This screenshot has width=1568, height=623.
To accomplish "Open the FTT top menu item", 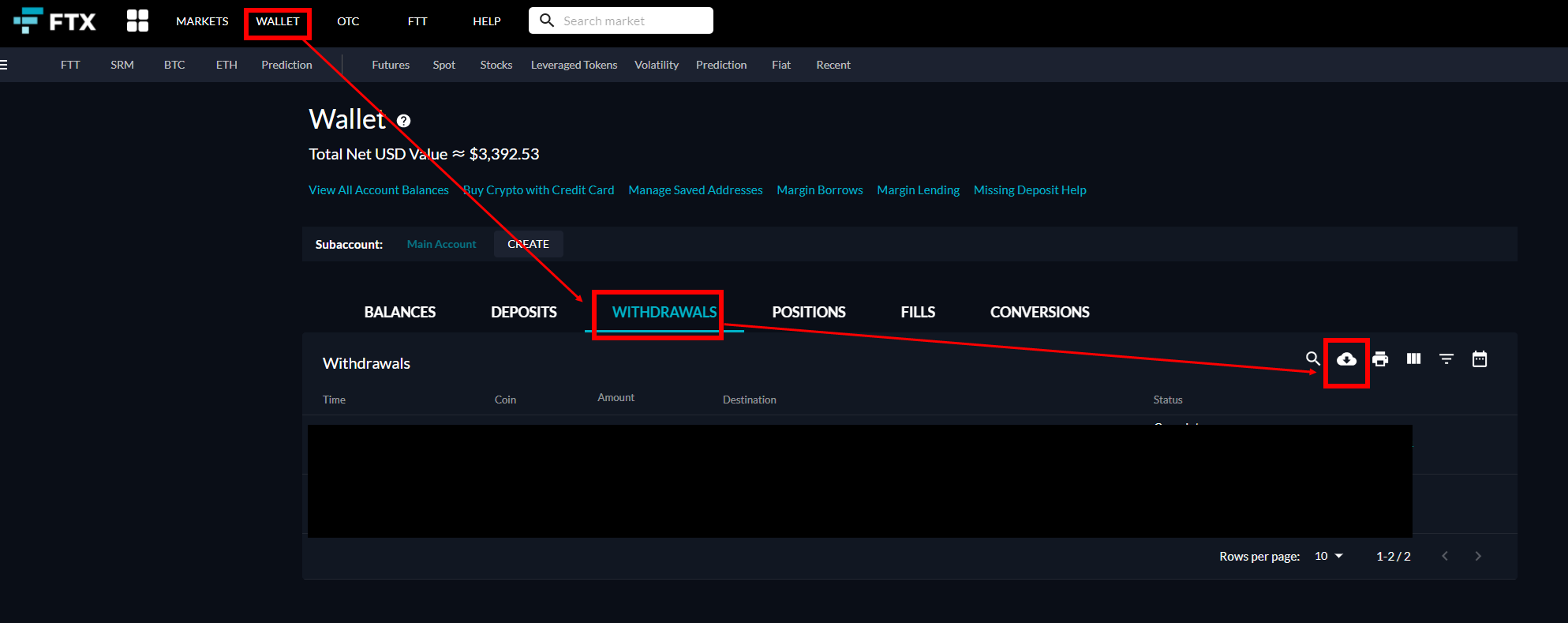I will [417, 21].
